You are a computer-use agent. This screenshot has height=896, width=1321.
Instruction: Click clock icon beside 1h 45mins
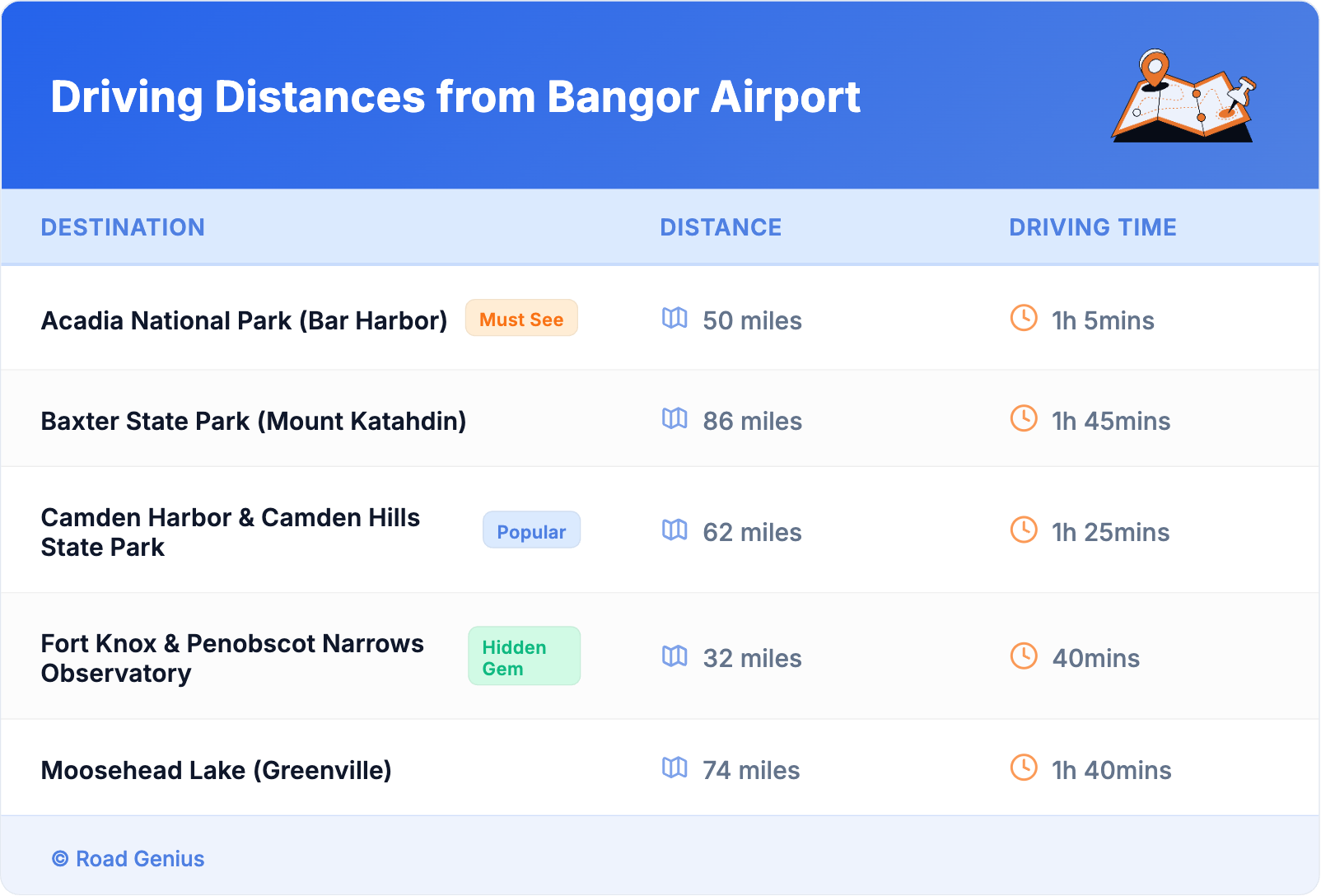[1024, 419]
